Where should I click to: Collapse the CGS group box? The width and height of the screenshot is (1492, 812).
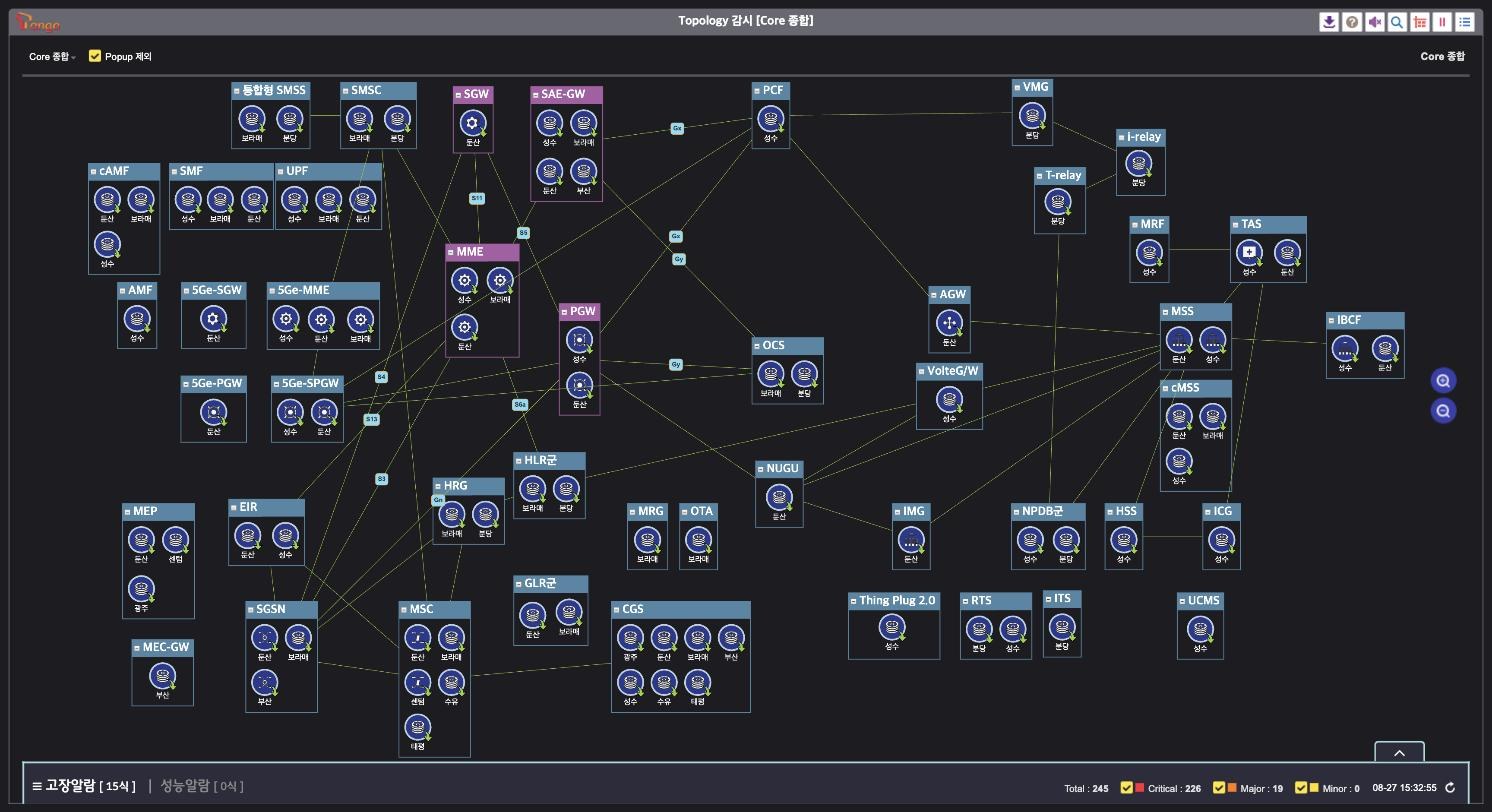tap(616, 609)
